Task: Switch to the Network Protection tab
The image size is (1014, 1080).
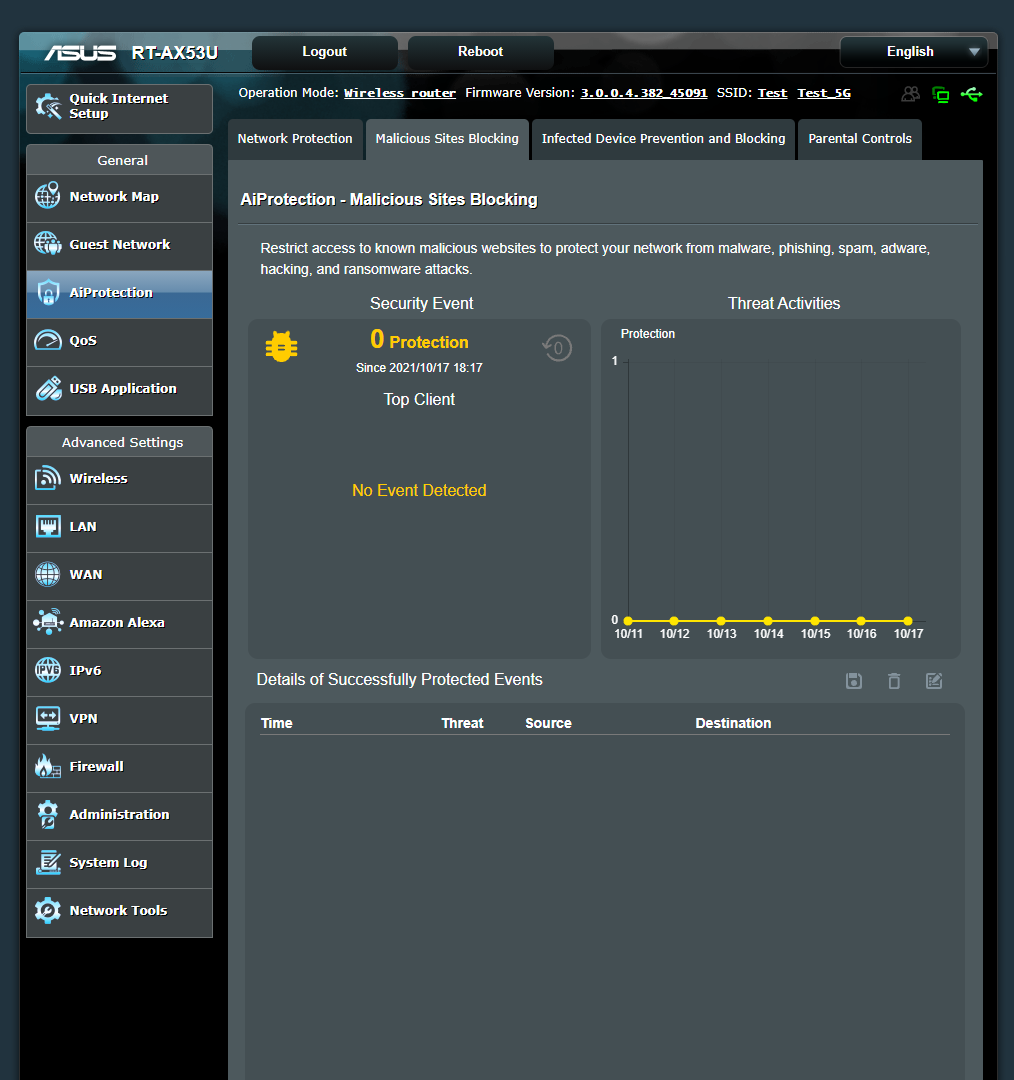Action: 295,139
